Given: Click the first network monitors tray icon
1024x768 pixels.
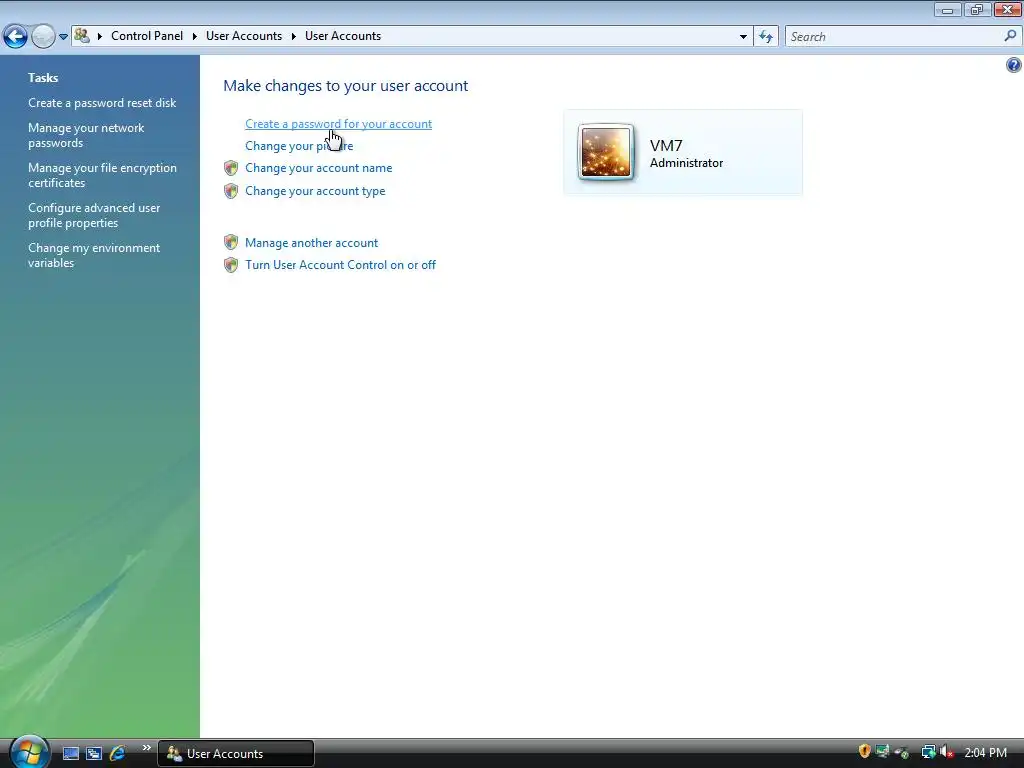Looking at the screenshot, I should 882,752.
